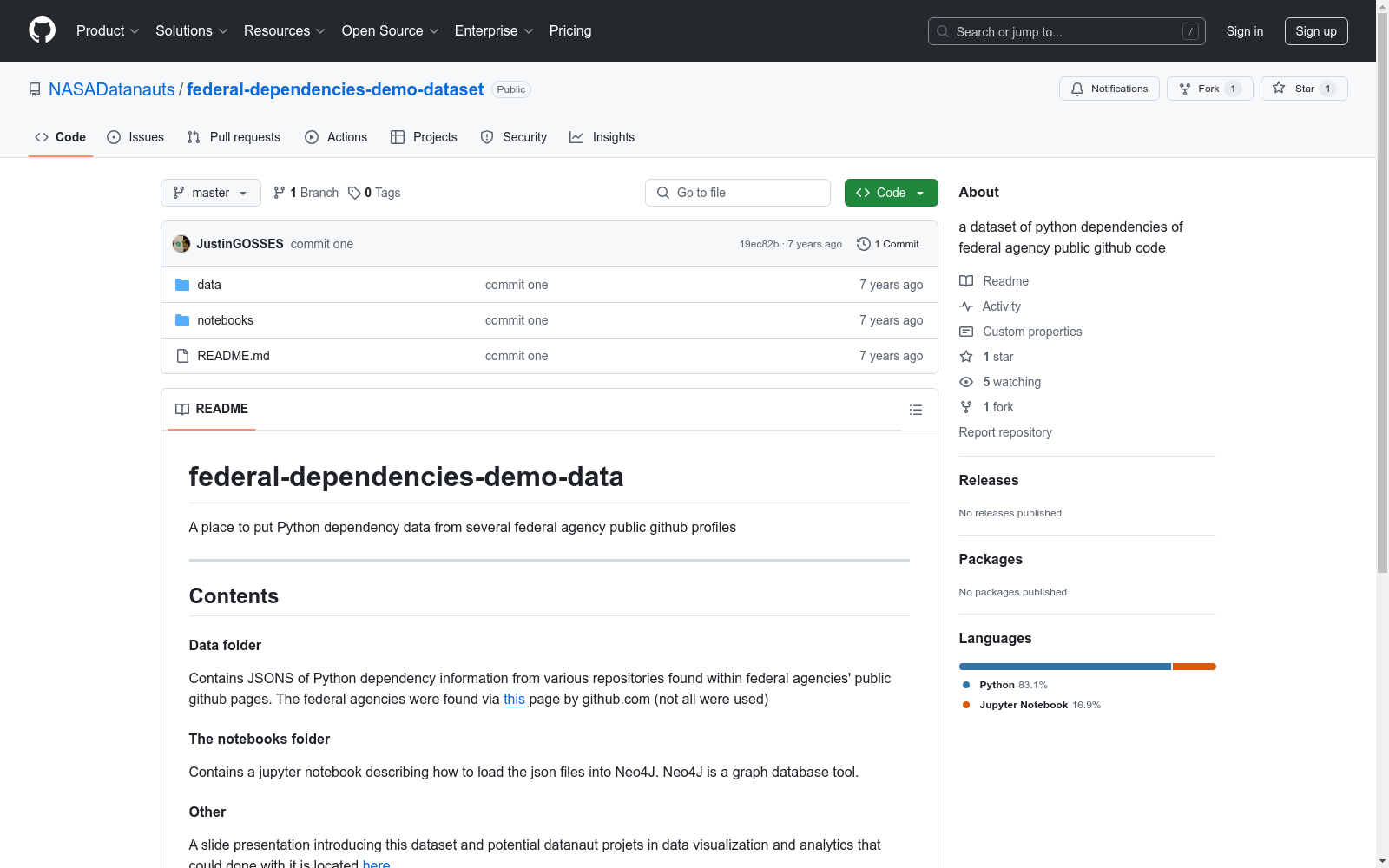Select the Code tab
Image resolution: width=1389 pixels, height=868 pixels.
tap(61, 137)
